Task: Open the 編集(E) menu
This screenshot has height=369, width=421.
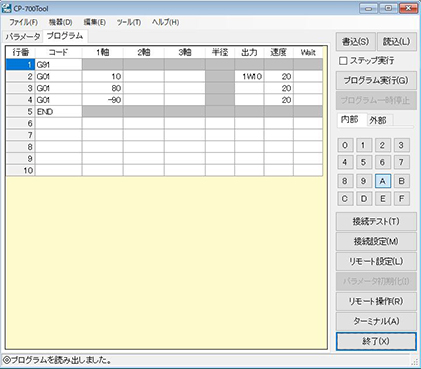Action: point(95,22)
